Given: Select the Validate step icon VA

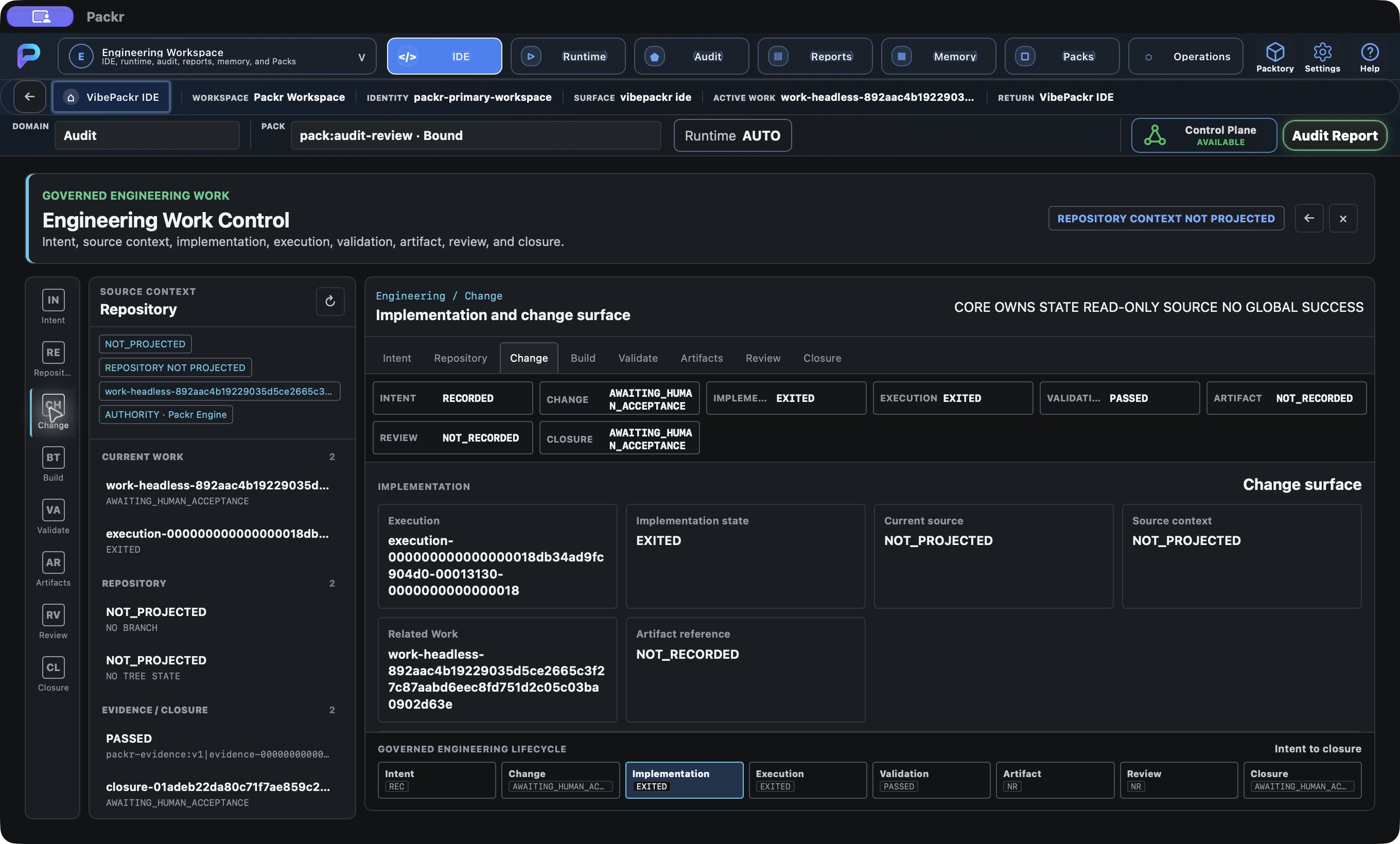Looking at the screenshot, I should point(53,509).
